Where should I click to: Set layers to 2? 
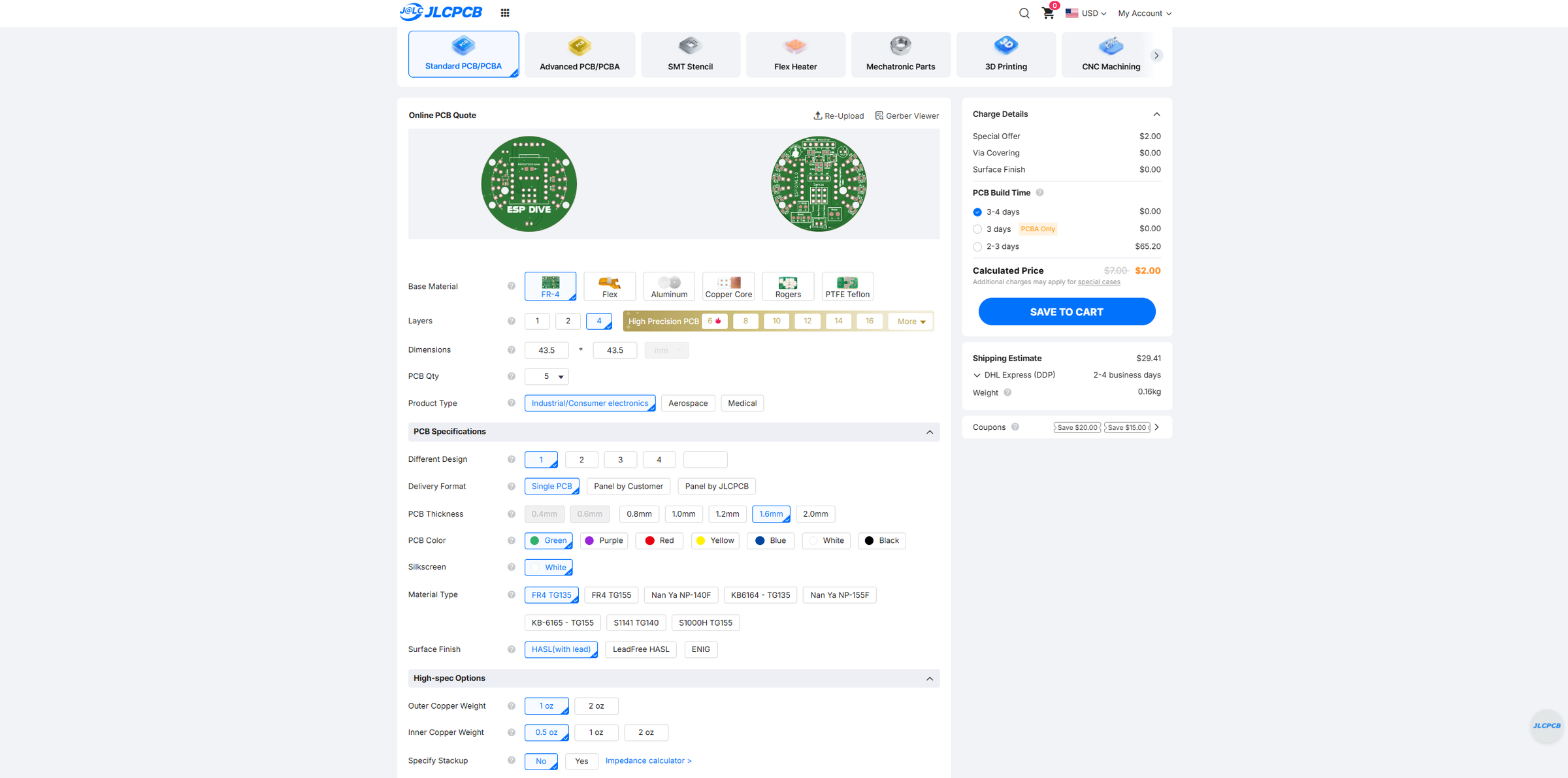pos(568,321)
